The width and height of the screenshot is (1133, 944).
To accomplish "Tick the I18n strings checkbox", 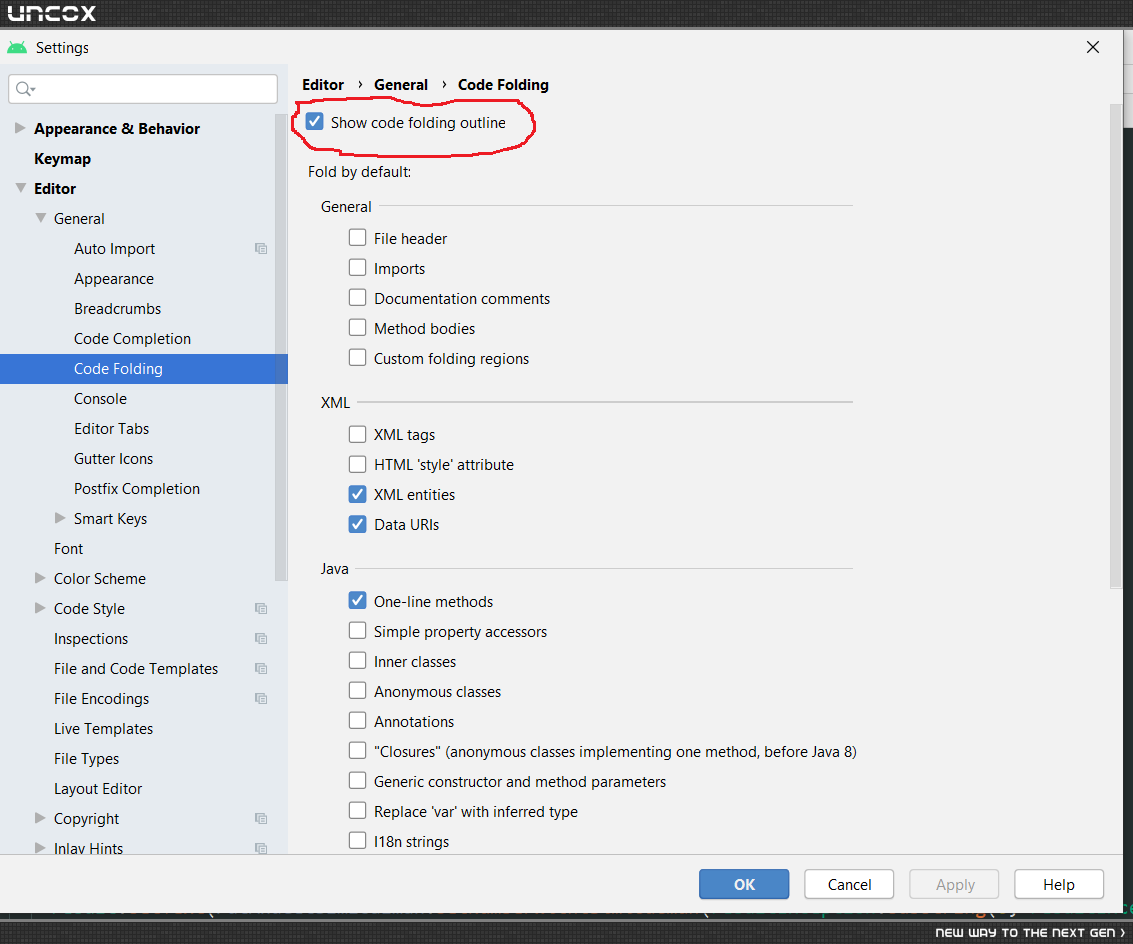I will (x=357, y=841).
